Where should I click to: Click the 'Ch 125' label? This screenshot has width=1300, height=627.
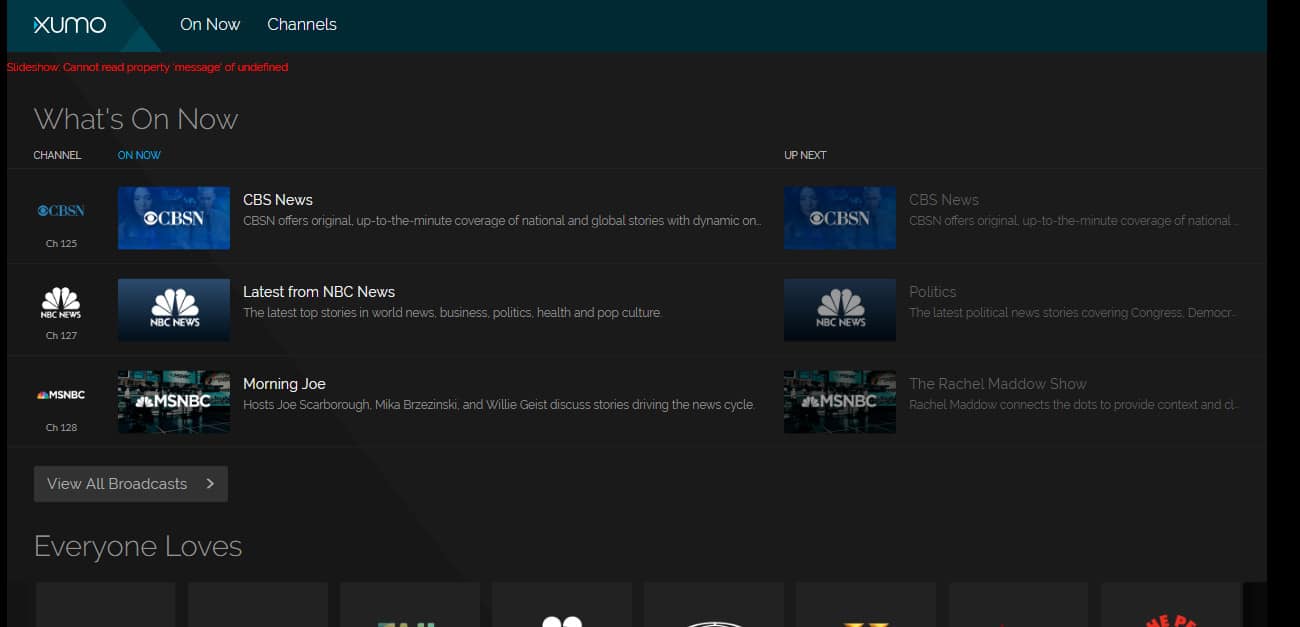click(x=61, y=244)
